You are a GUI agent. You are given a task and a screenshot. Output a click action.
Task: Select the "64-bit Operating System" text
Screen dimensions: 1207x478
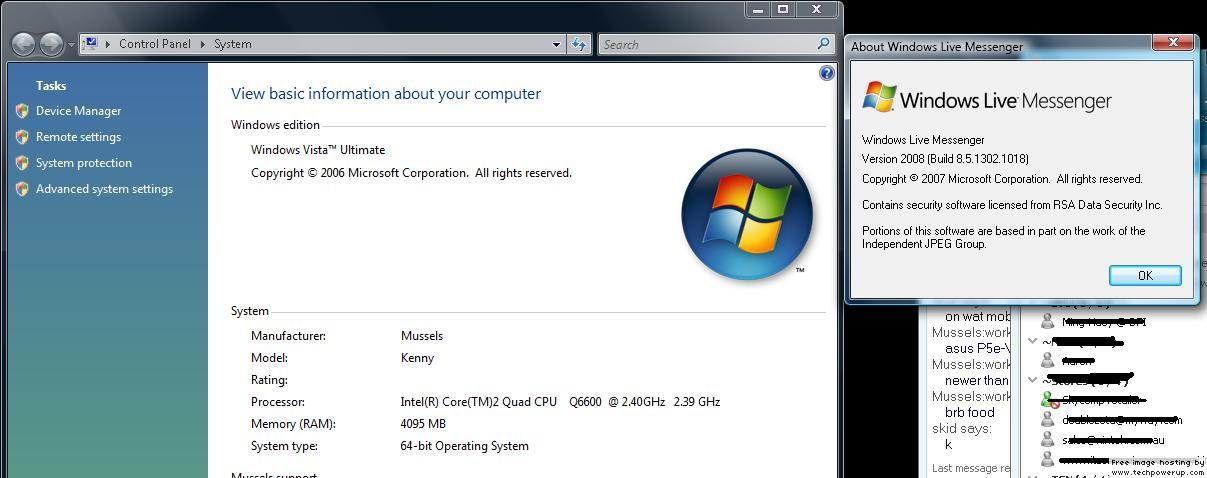coord(465,446)
